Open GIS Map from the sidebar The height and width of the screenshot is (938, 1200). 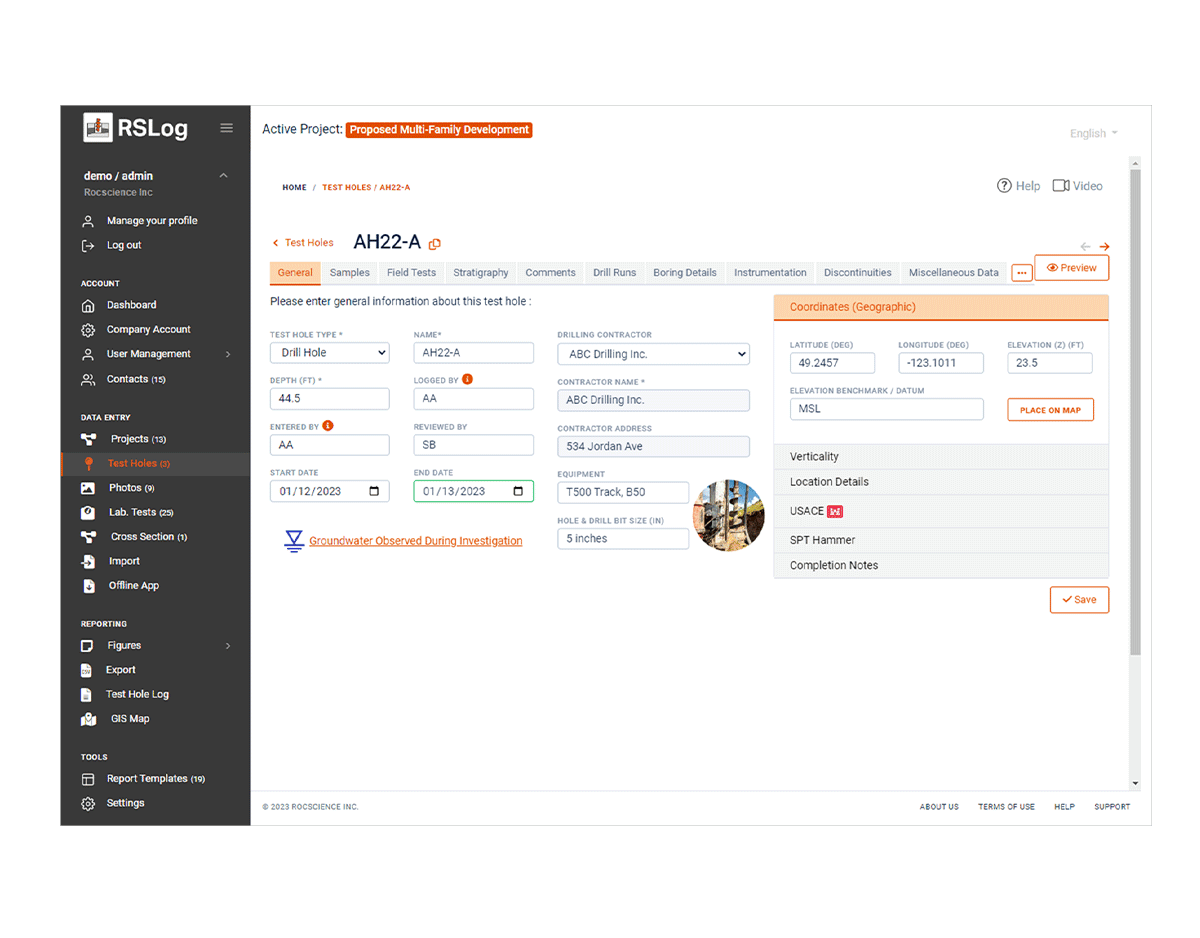point(129,719)
